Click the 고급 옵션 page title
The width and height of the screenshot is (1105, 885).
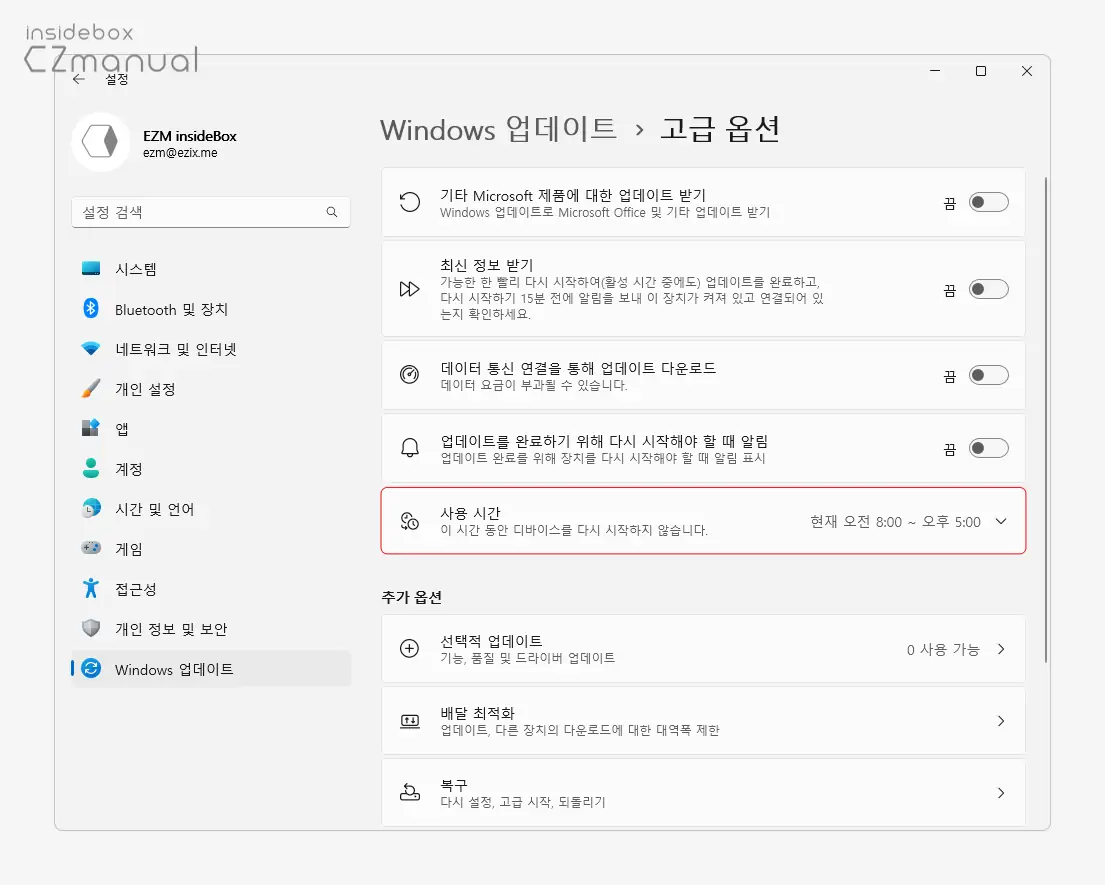720,130
